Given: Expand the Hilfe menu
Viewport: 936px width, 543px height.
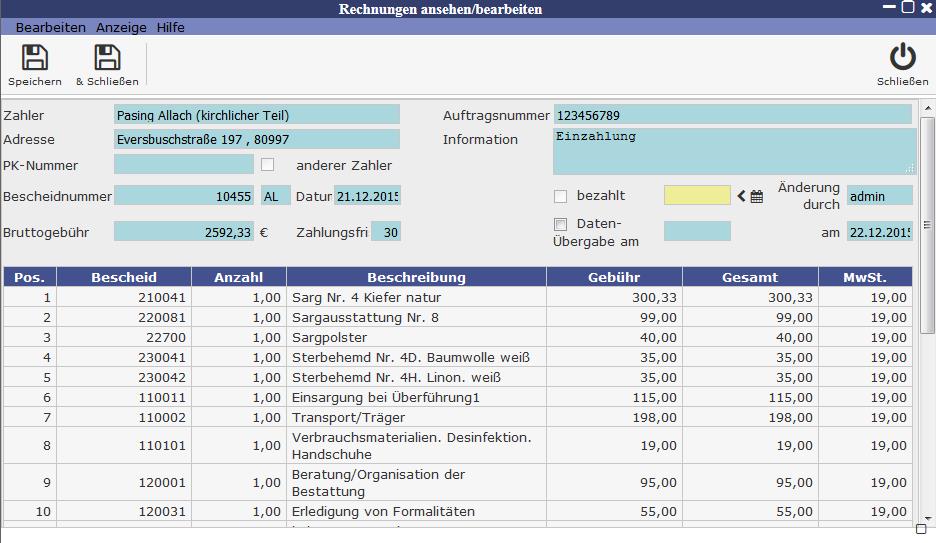Looking at the screenshot, I should tap(170, 28).
